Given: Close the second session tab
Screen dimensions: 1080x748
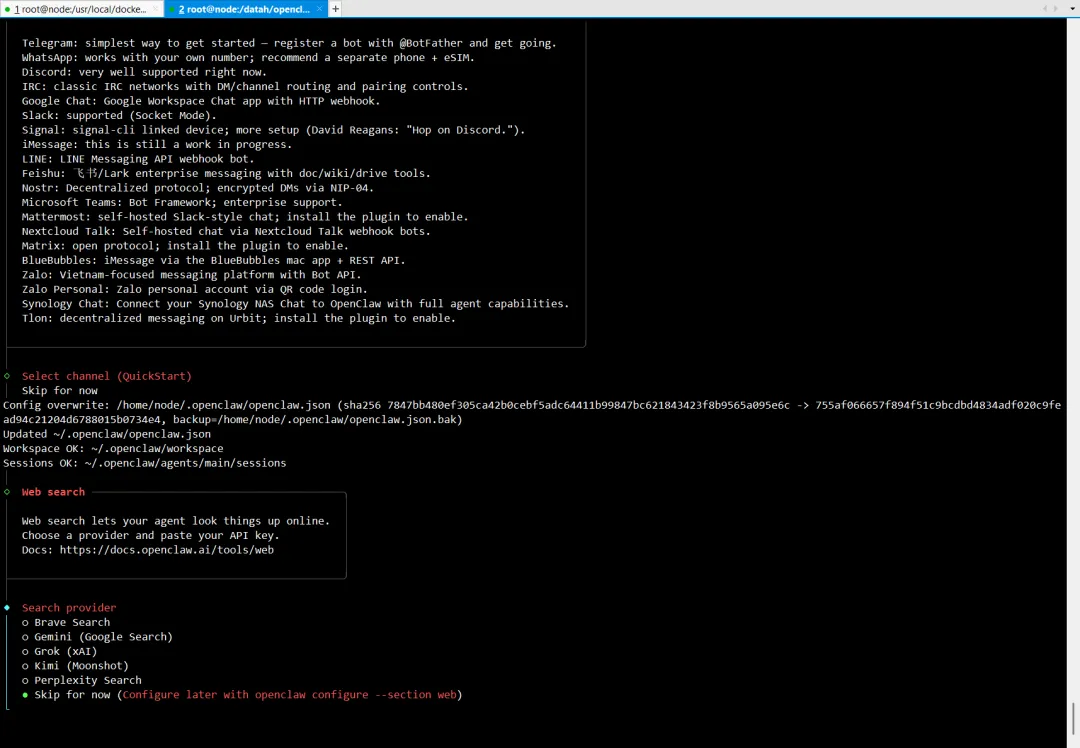Looking at the screenshot, I should pos(320,9).
